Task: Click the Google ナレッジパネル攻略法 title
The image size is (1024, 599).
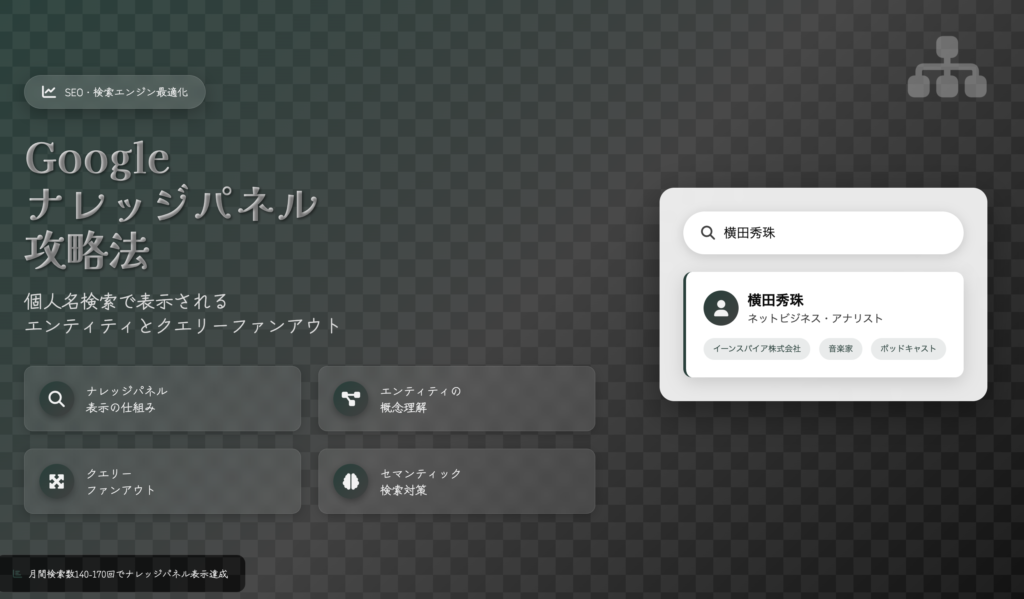Action: (171, 204)
